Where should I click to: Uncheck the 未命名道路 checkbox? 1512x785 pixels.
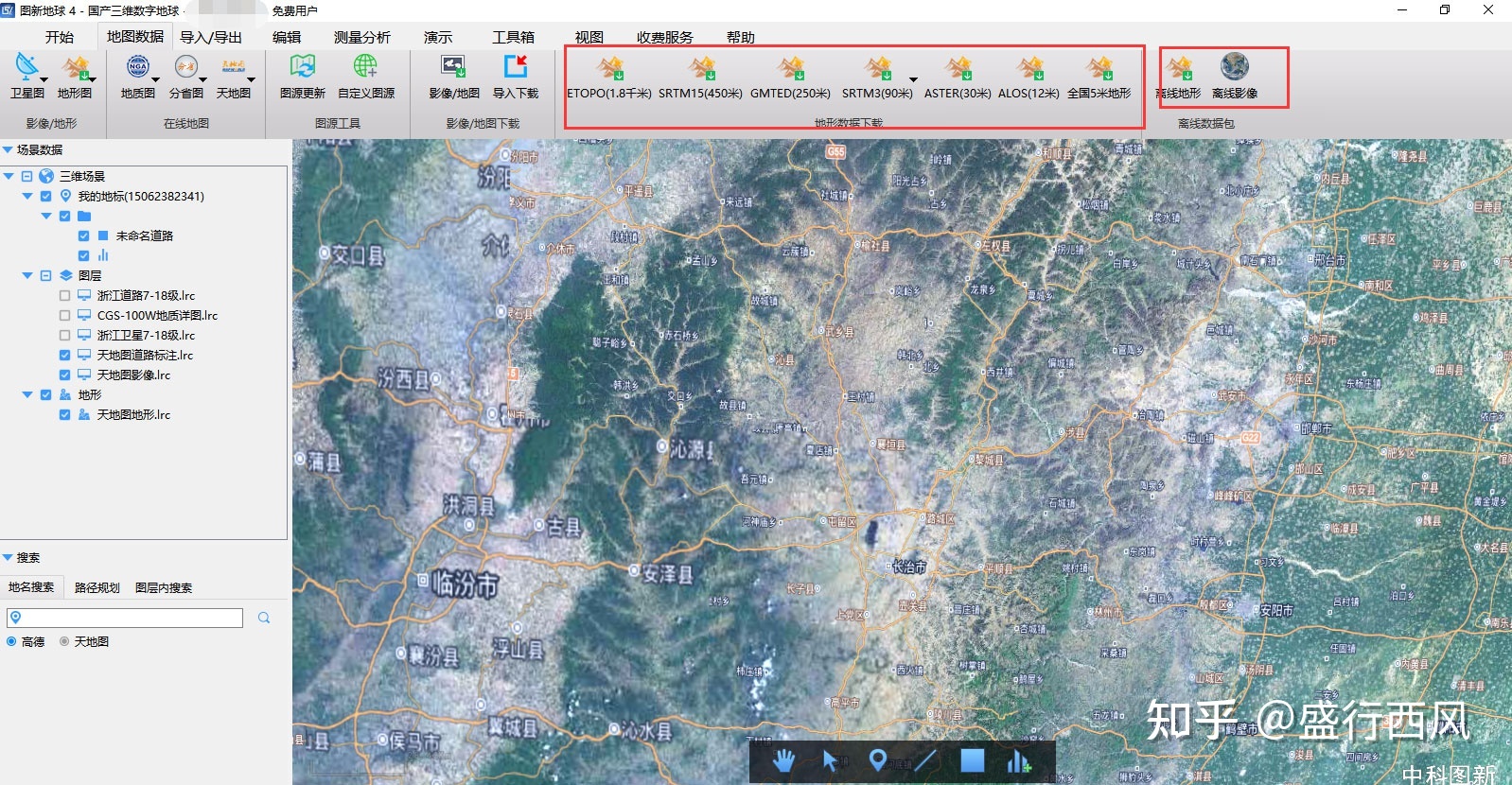pyautogui.click(x=83, y=235)
